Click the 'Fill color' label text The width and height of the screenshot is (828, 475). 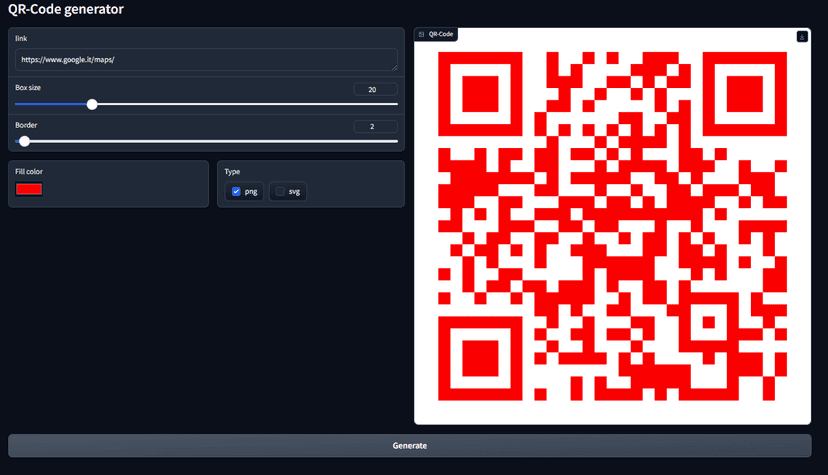point(29,172)
